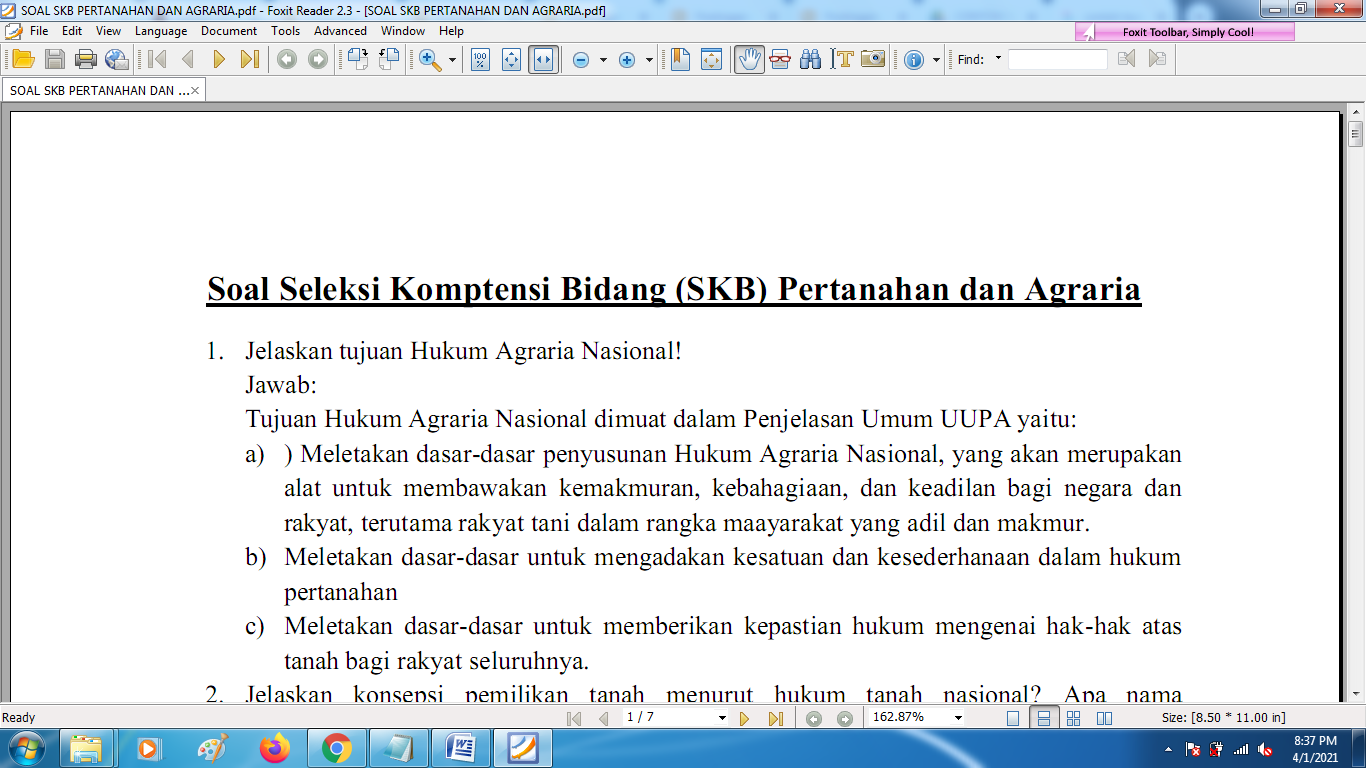Open the Find options dropdown arrow

pos(998,58)
